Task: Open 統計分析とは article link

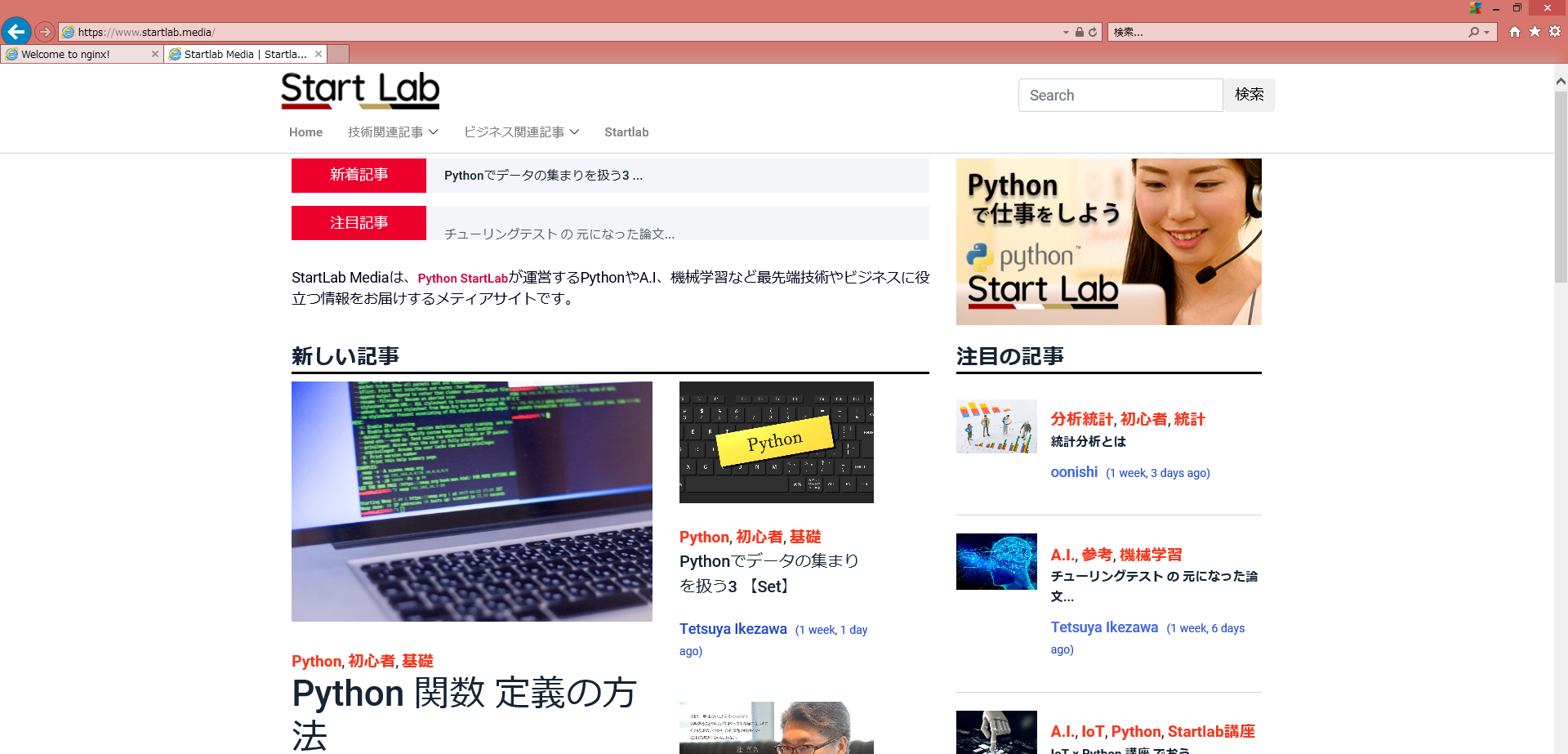Action: (1088, 442)
